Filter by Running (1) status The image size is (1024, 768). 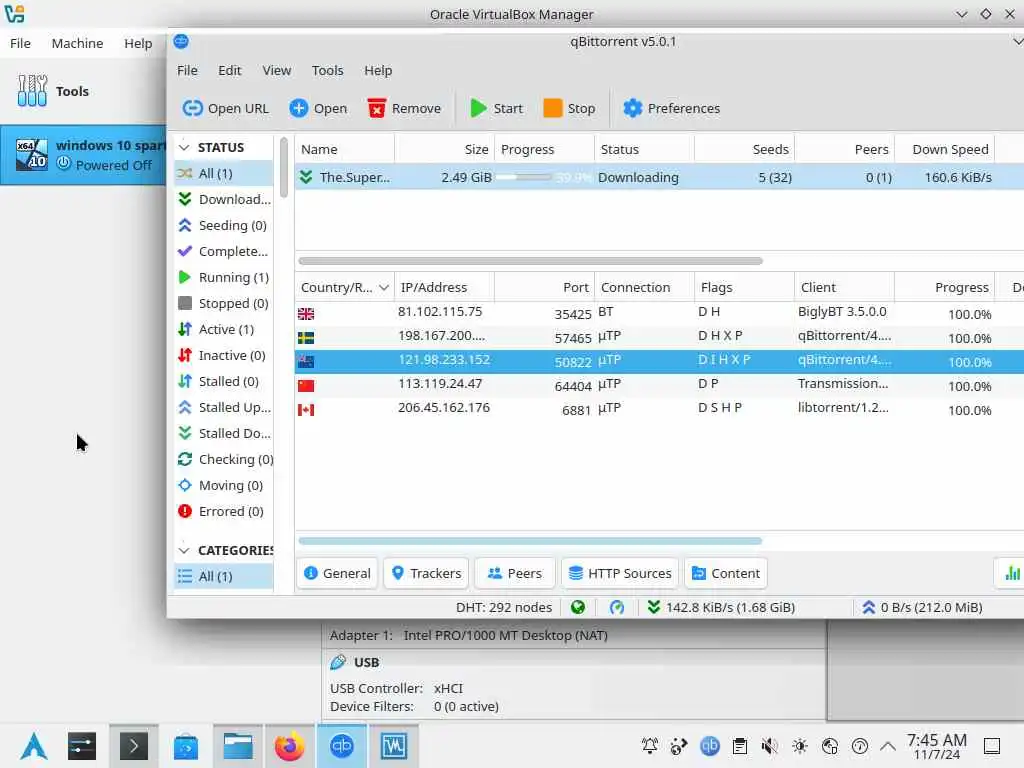pyautogui.click(x=224, y=278)
